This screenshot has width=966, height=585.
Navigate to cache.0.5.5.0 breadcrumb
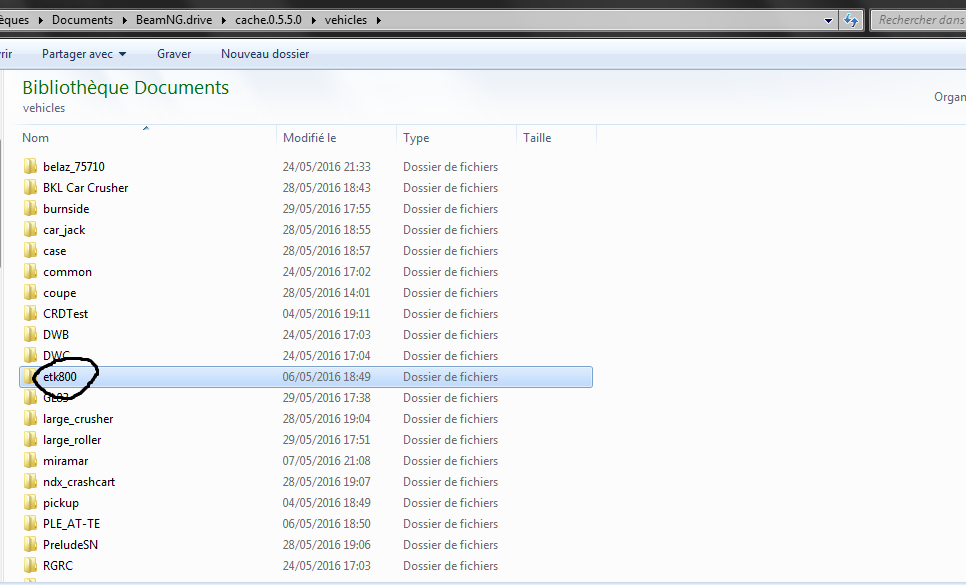click(x=269, y=20)
